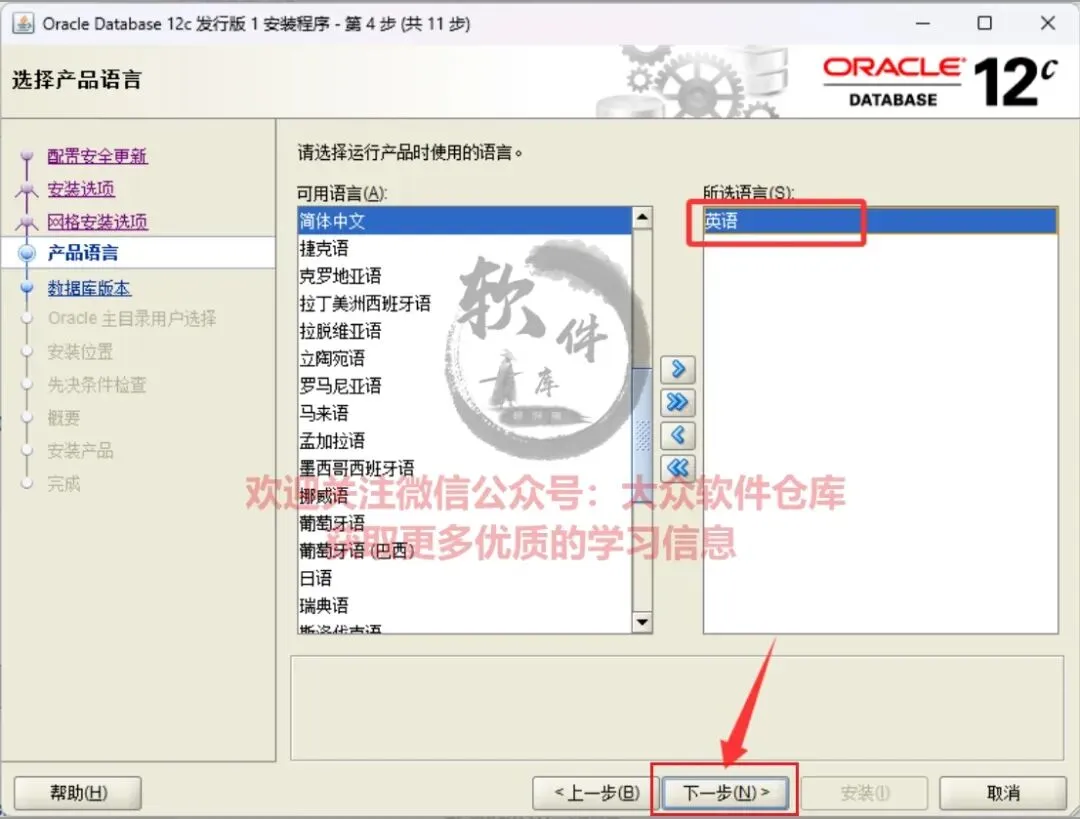Viewport: 1080px width, 819px height.
Task: Click 帮助(H) button
Action: click(x=78, y=793)
